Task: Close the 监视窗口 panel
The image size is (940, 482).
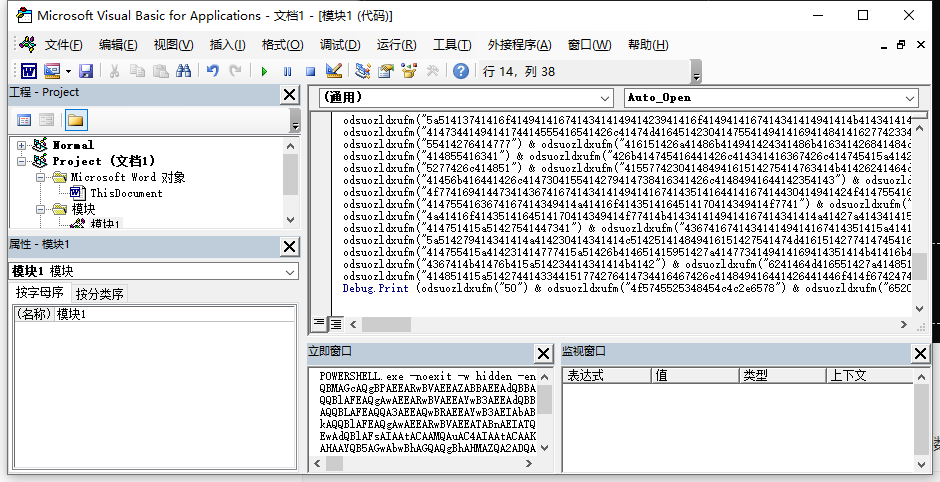Action: coord(920,354)
